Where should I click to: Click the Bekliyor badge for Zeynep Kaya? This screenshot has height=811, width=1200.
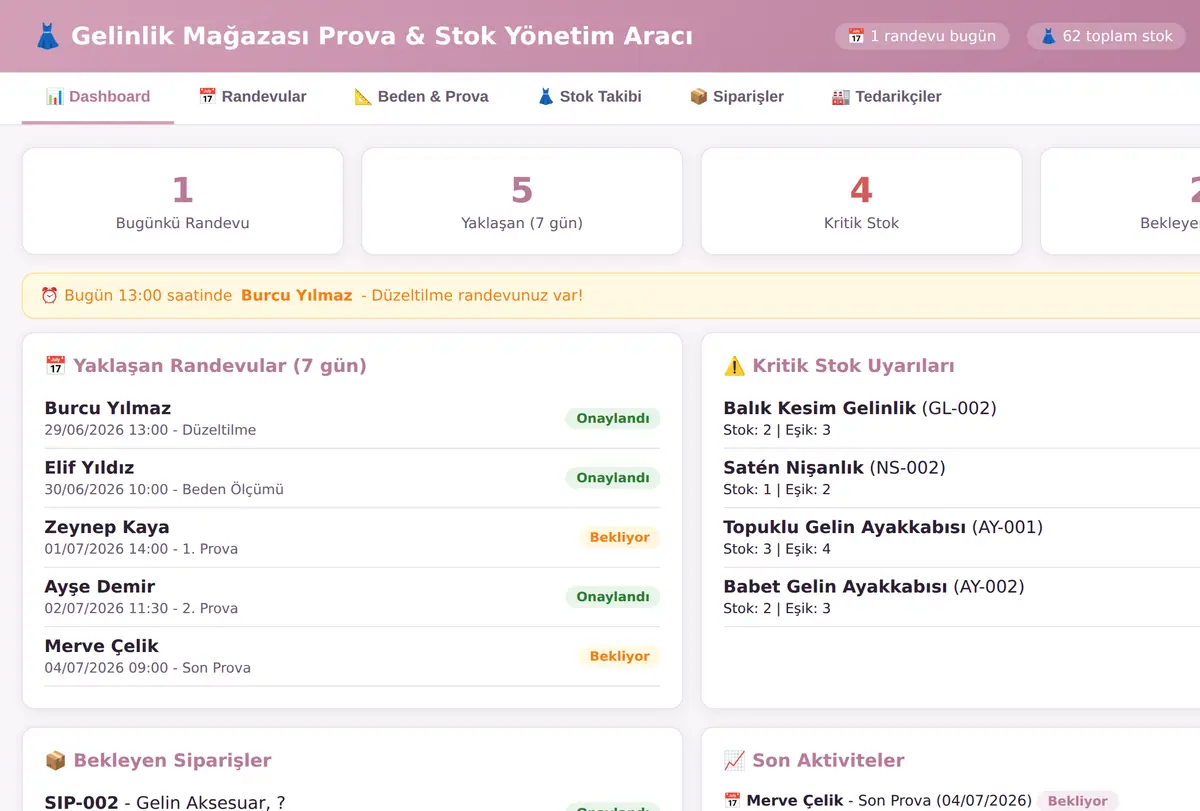point(620,537)
